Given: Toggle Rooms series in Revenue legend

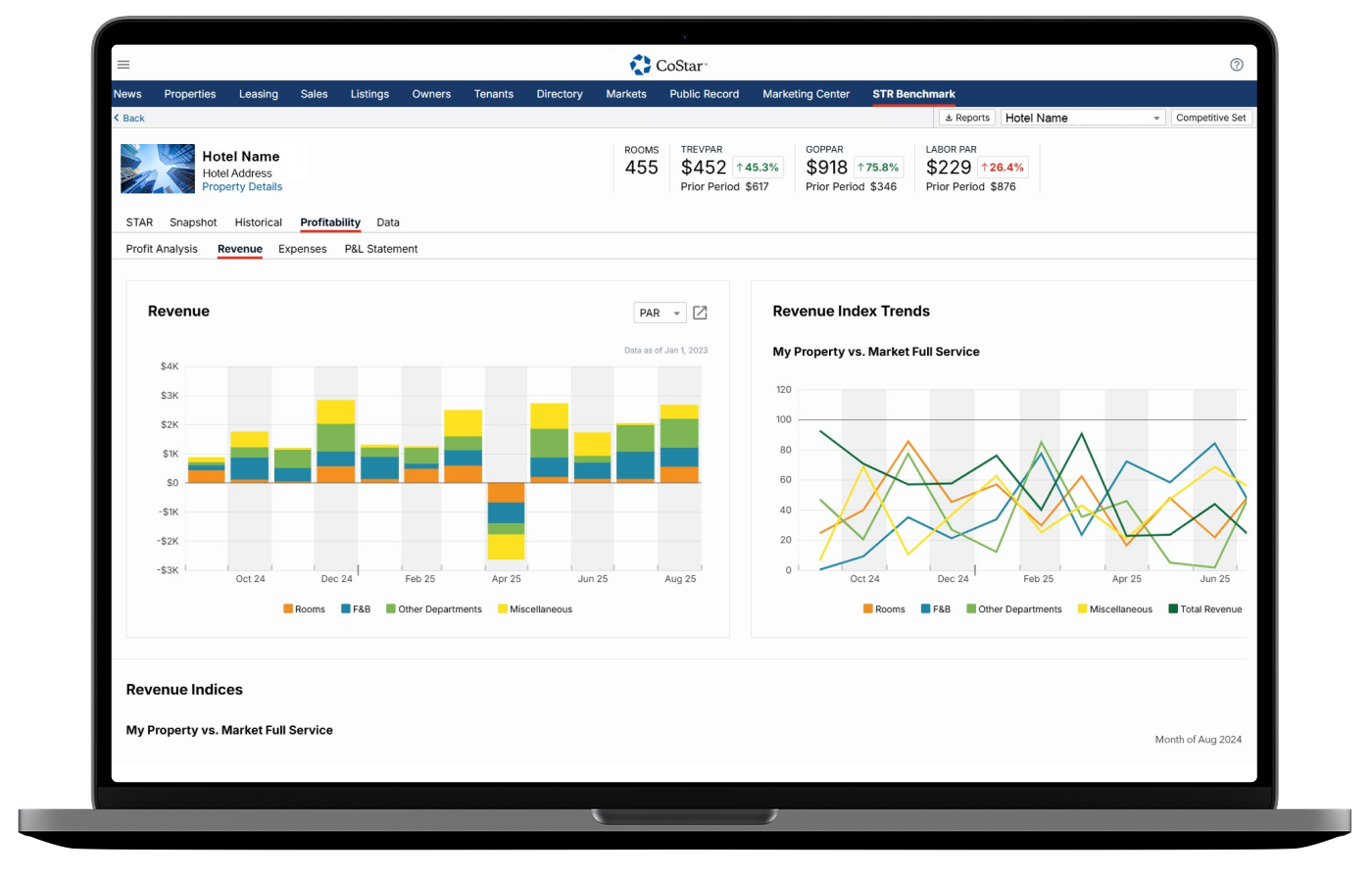Looking at the screenshot, I should tap(303, 609).
